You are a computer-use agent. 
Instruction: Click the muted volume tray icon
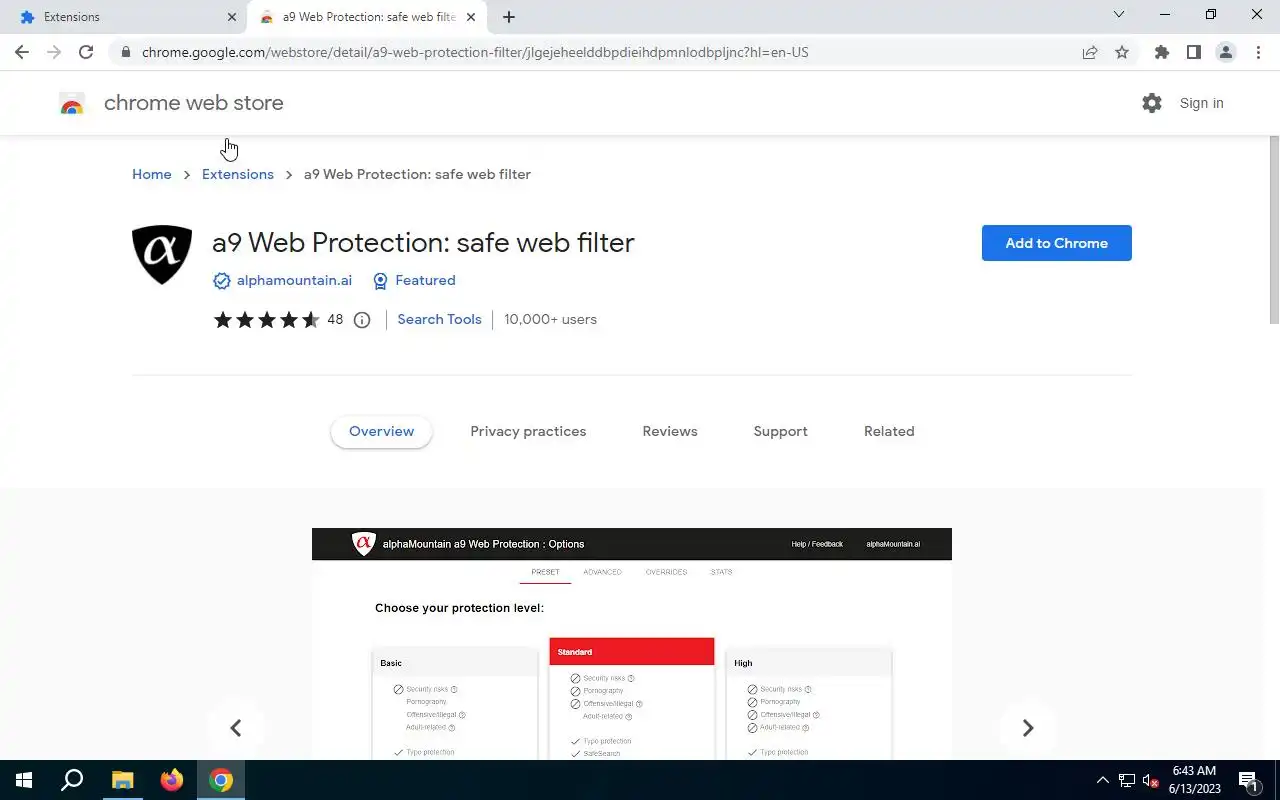[x=1150, y=780]
